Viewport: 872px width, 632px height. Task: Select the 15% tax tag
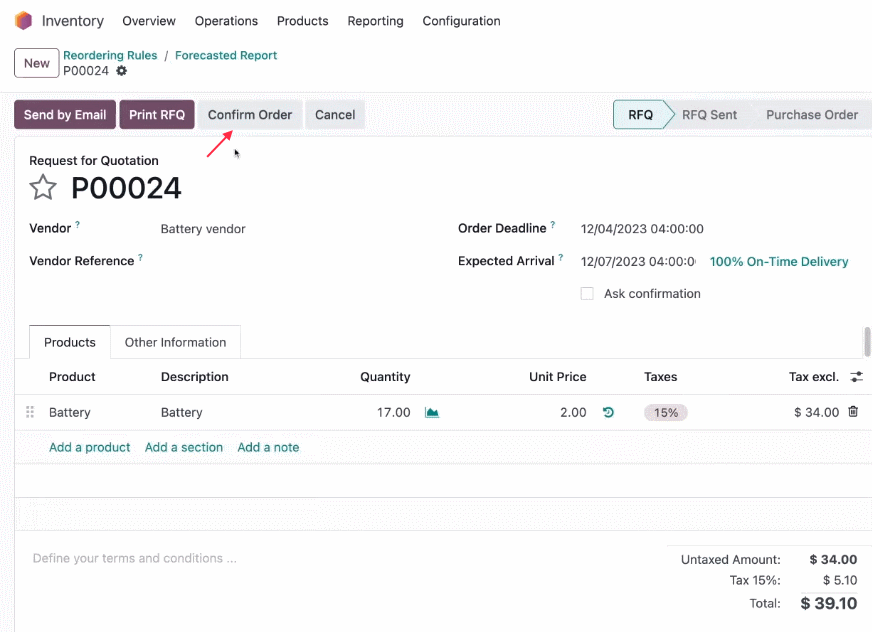pos(666,412)
